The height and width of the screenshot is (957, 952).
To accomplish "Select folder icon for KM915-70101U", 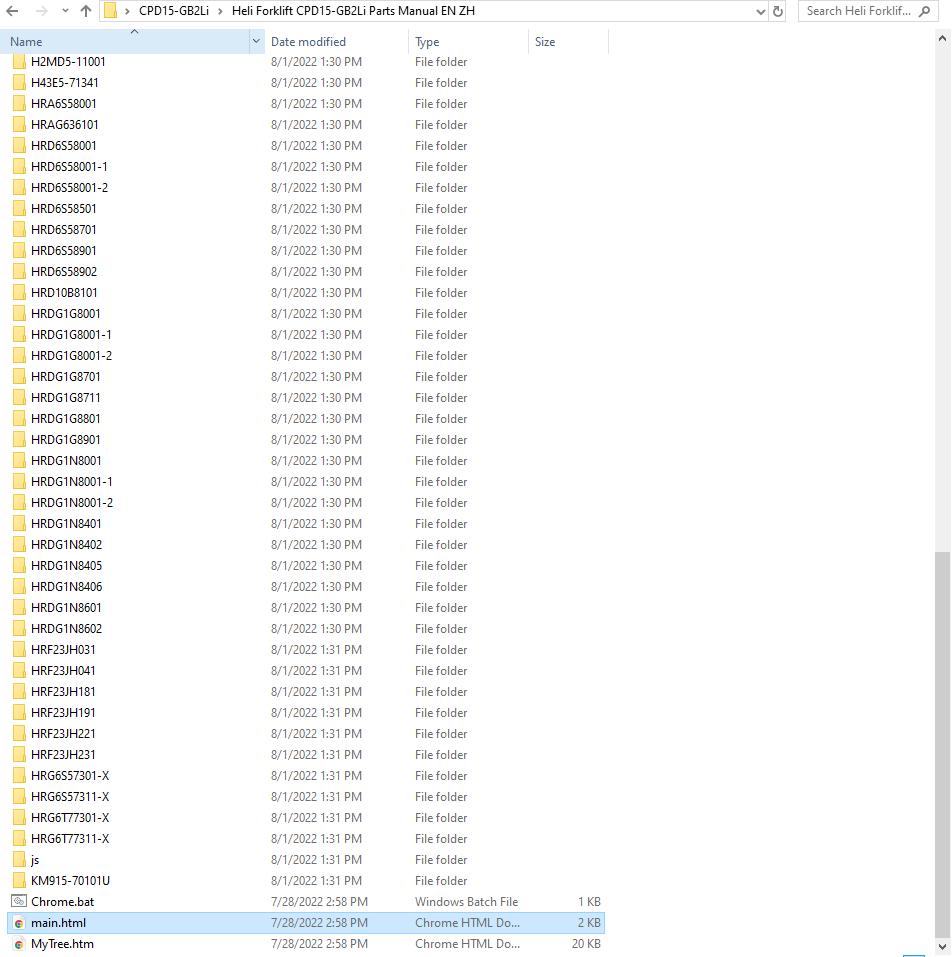I will coord(19,881).
